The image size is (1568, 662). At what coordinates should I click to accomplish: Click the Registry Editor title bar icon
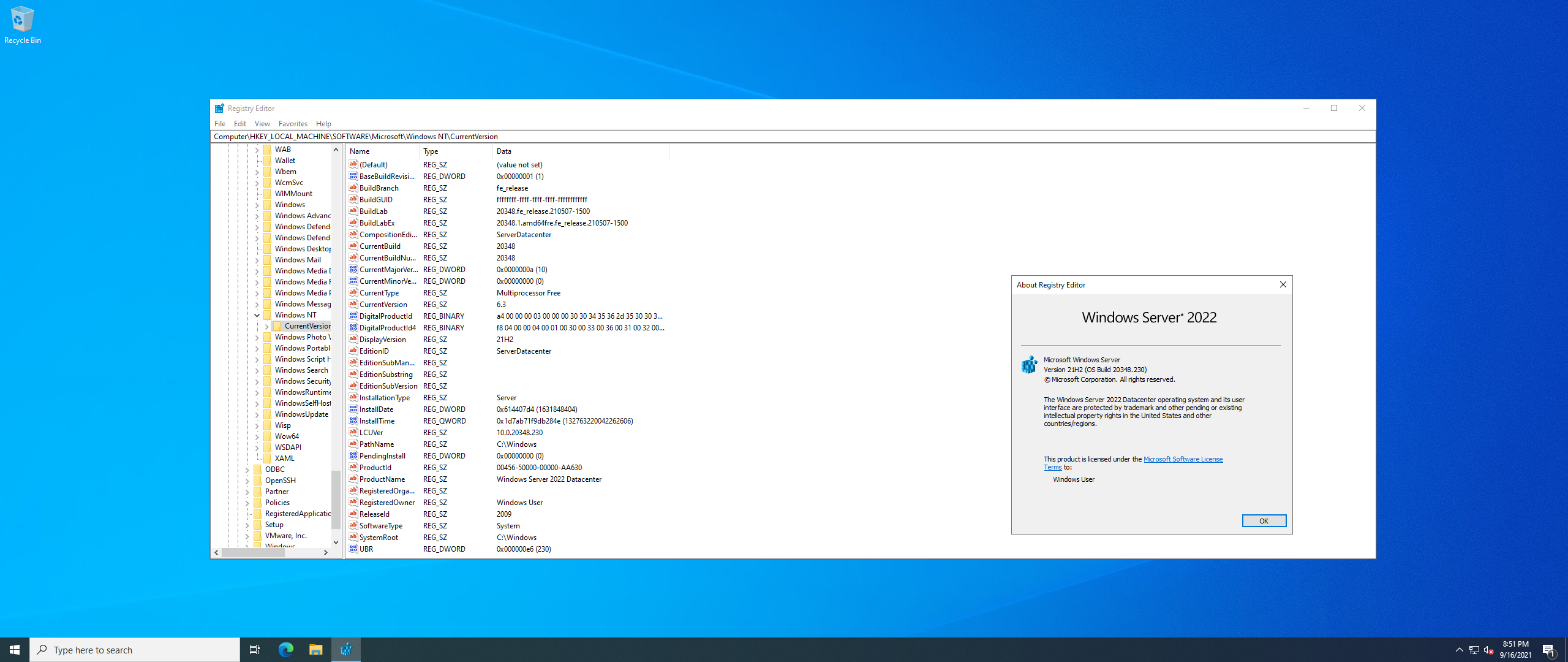click(x=219, y=108)
